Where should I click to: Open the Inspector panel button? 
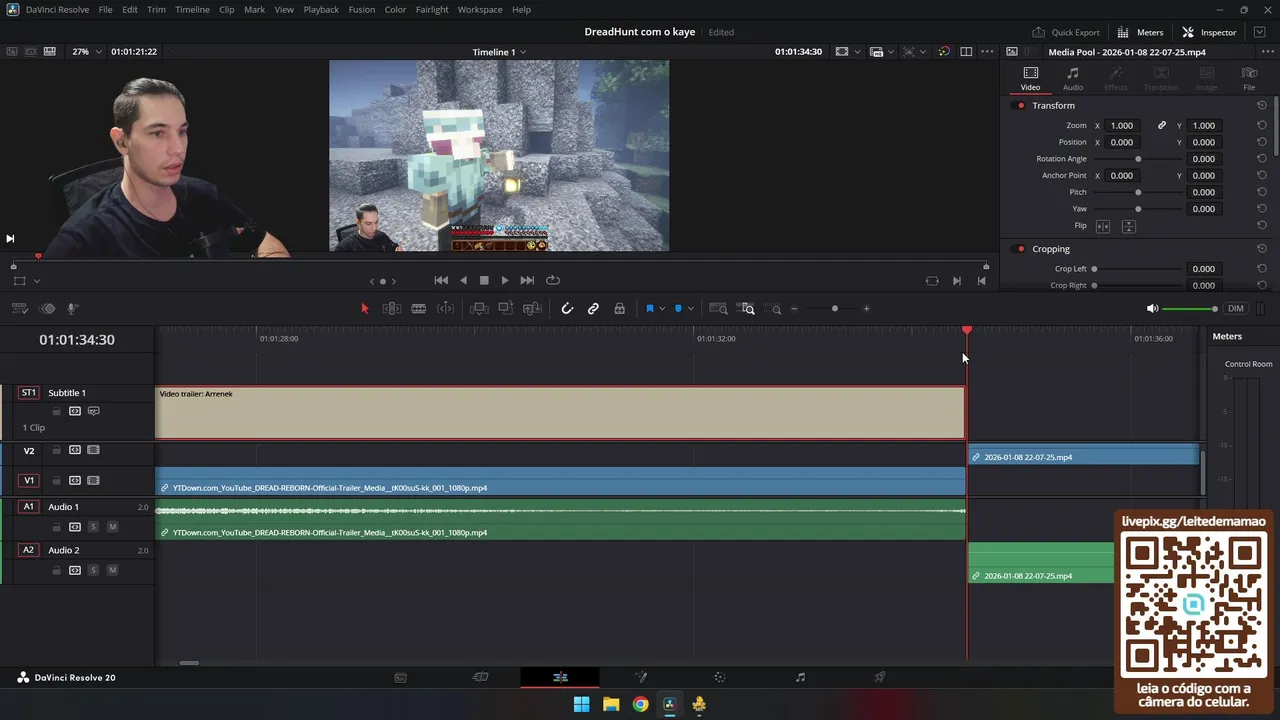pyautogui.click(x=1209, y=32)
